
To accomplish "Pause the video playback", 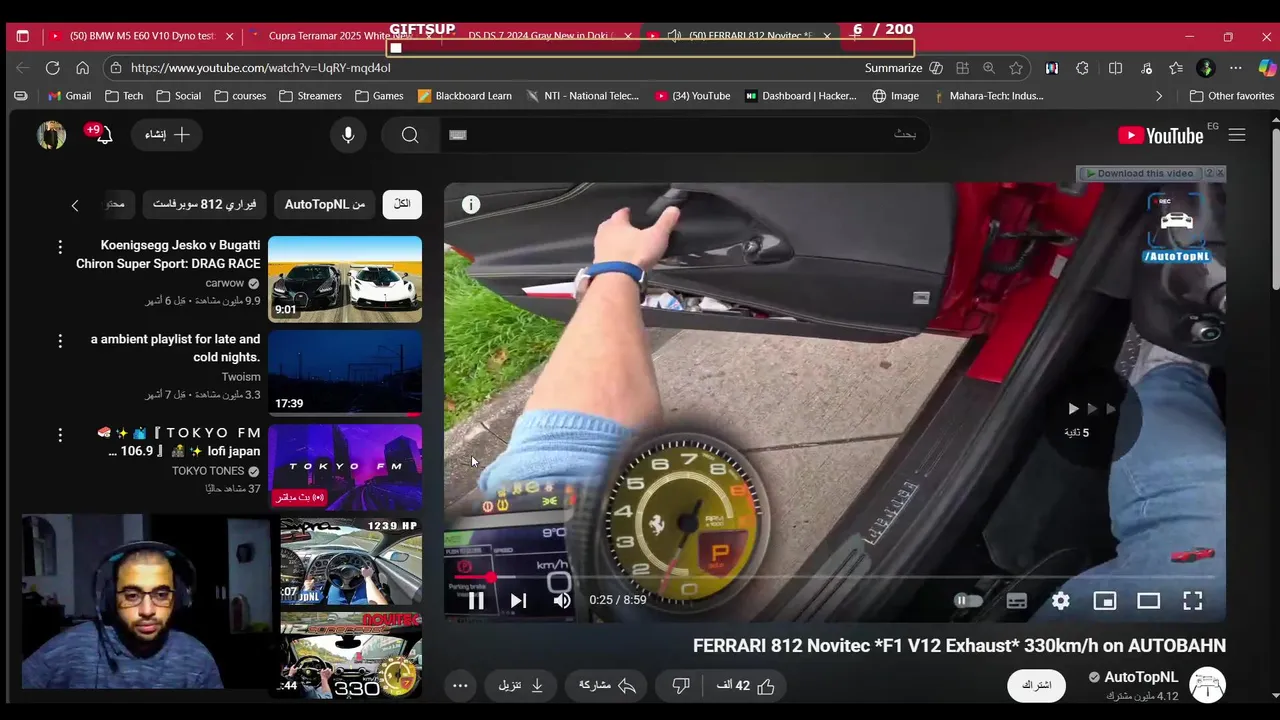I will pyautogui.click(x=476, y=600).
